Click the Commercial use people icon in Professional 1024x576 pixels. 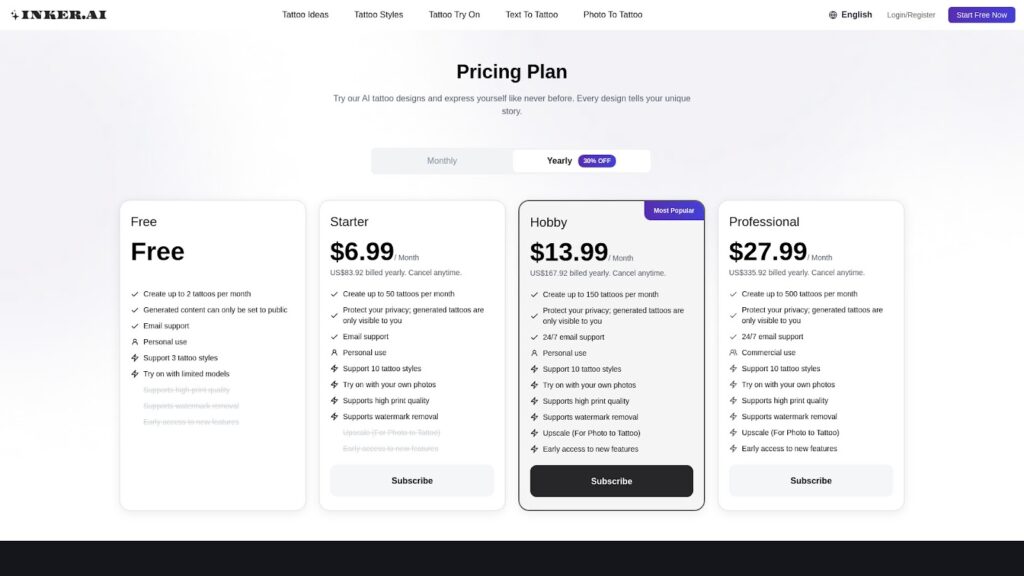[x=733, y=353]
